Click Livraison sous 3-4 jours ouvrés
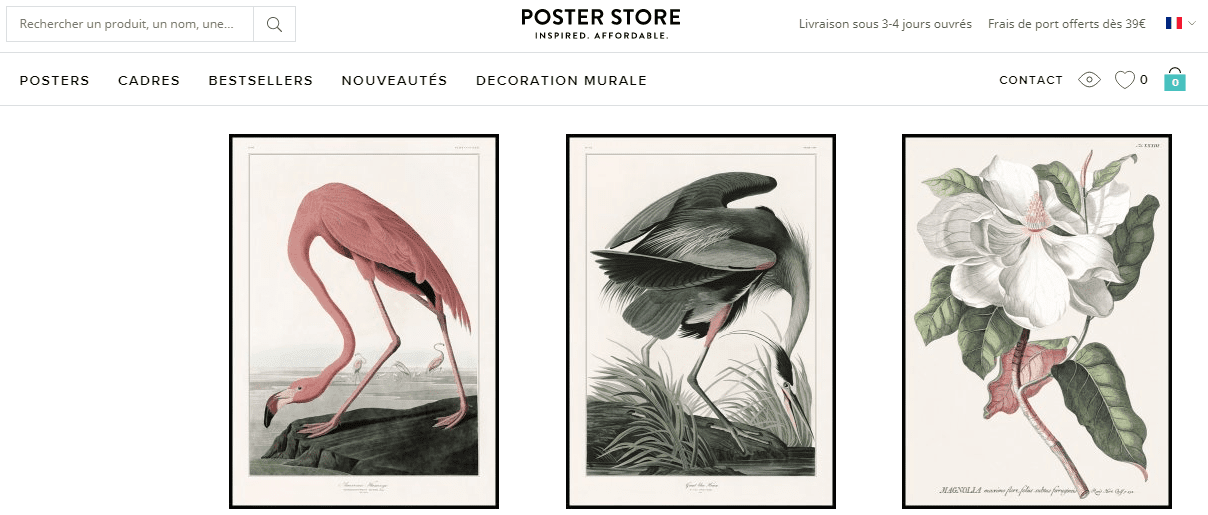 pyautogui.click(x=885, y=24)
